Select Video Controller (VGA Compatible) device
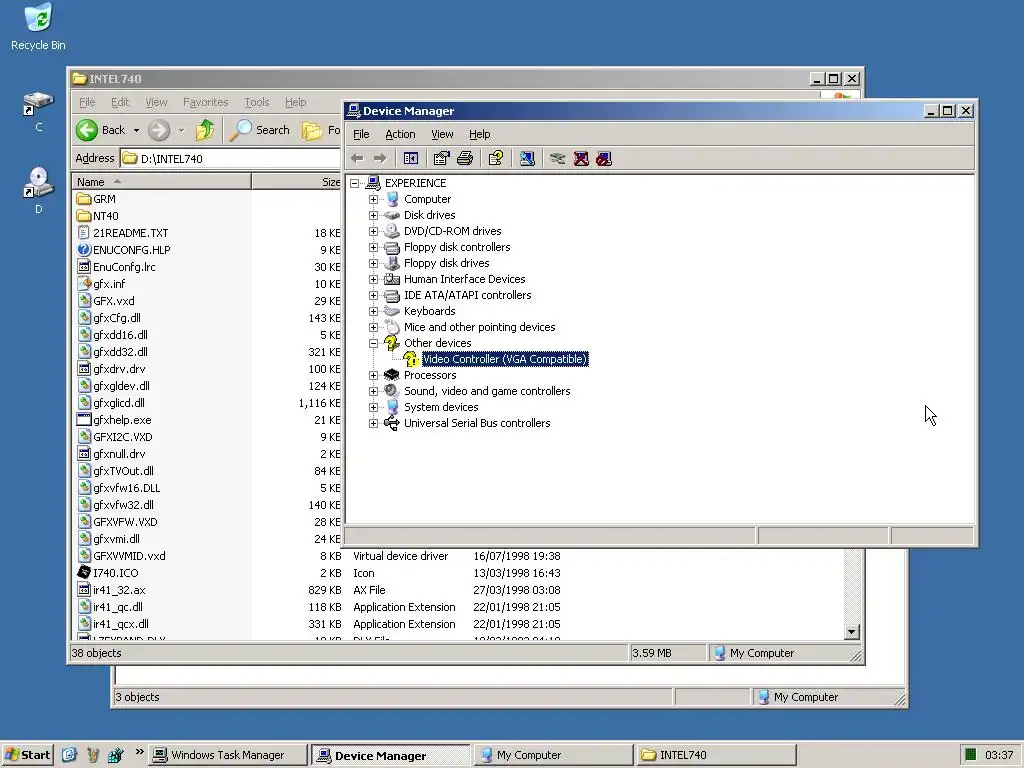Image resolution: width=1024 pixels, height=768 pixels. [x=505, y=359]
